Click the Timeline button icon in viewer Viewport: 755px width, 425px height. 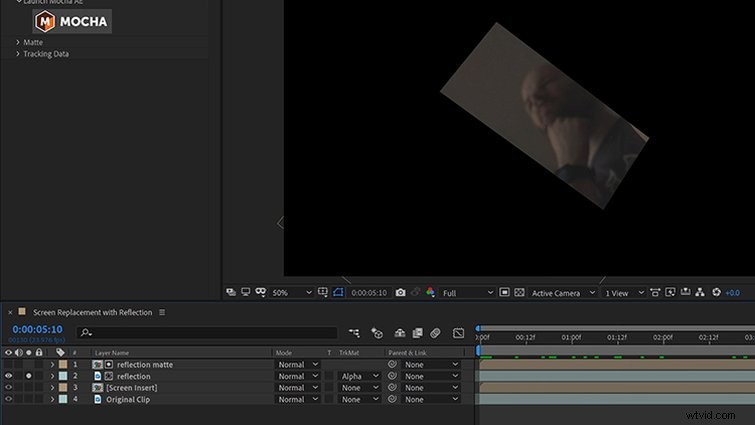point(685,292)
